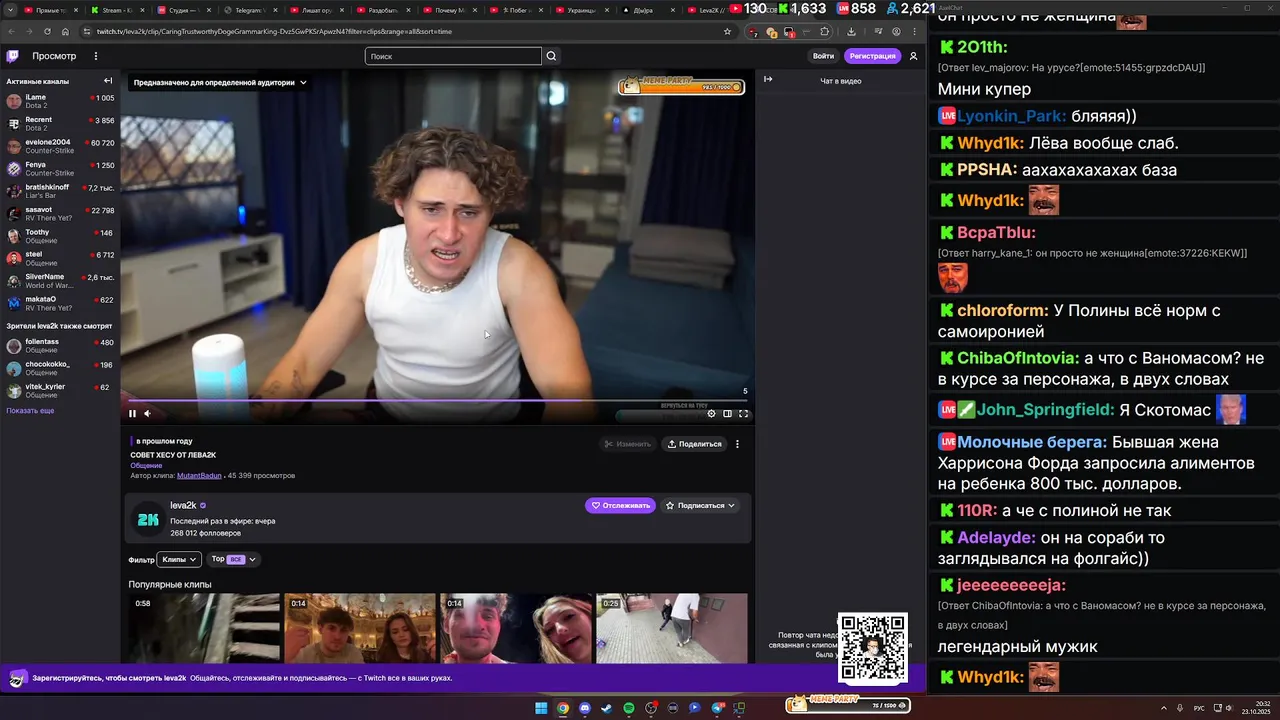Click the search magnifier button
This screenshot has height=720, width=1280.
tap(551, 56)
